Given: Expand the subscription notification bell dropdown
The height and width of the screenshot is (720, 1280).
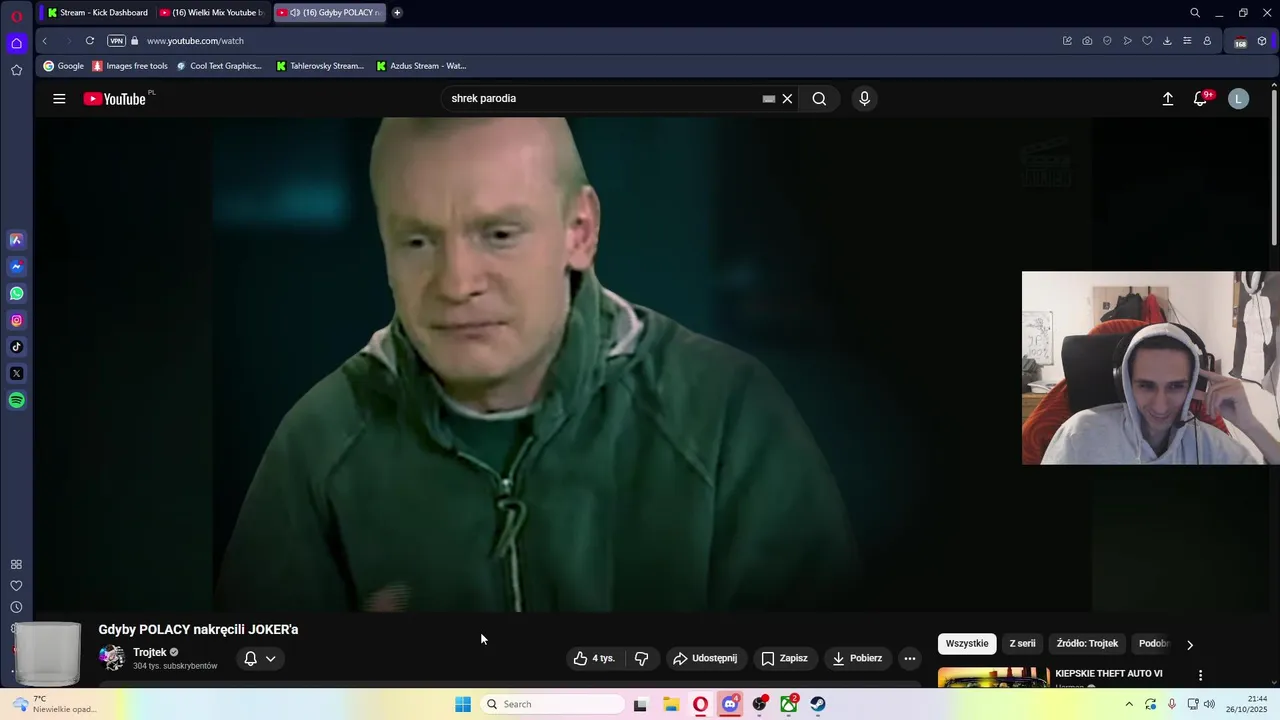Looking at the screenshot, I should coord(260,658).
